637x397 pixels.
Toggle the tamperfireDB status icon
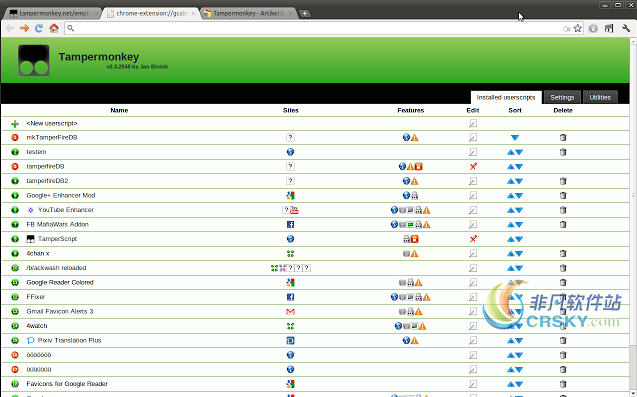point(15,166)
